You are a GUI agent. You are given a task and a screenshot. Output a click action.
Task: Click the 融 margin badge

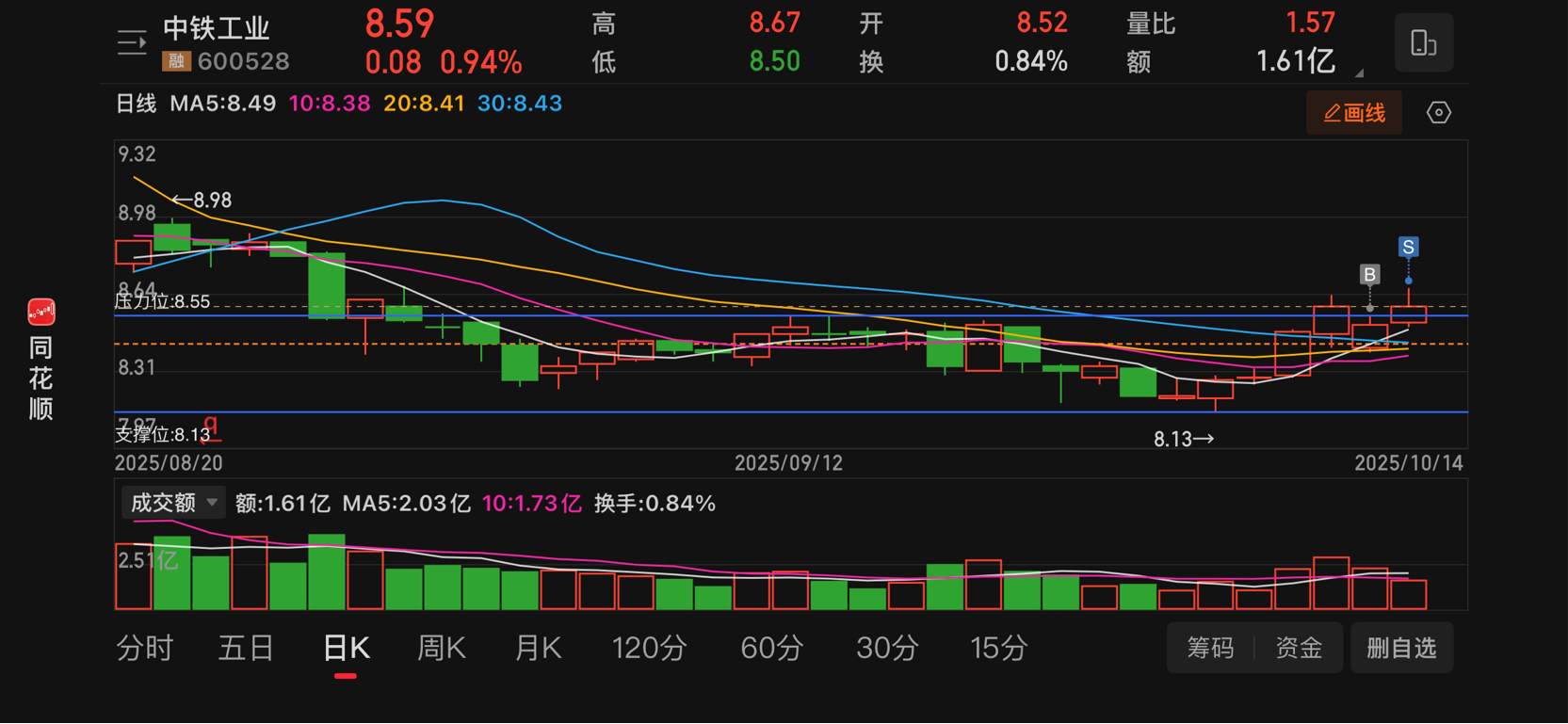pyautogui.click(x=176, y=62)
